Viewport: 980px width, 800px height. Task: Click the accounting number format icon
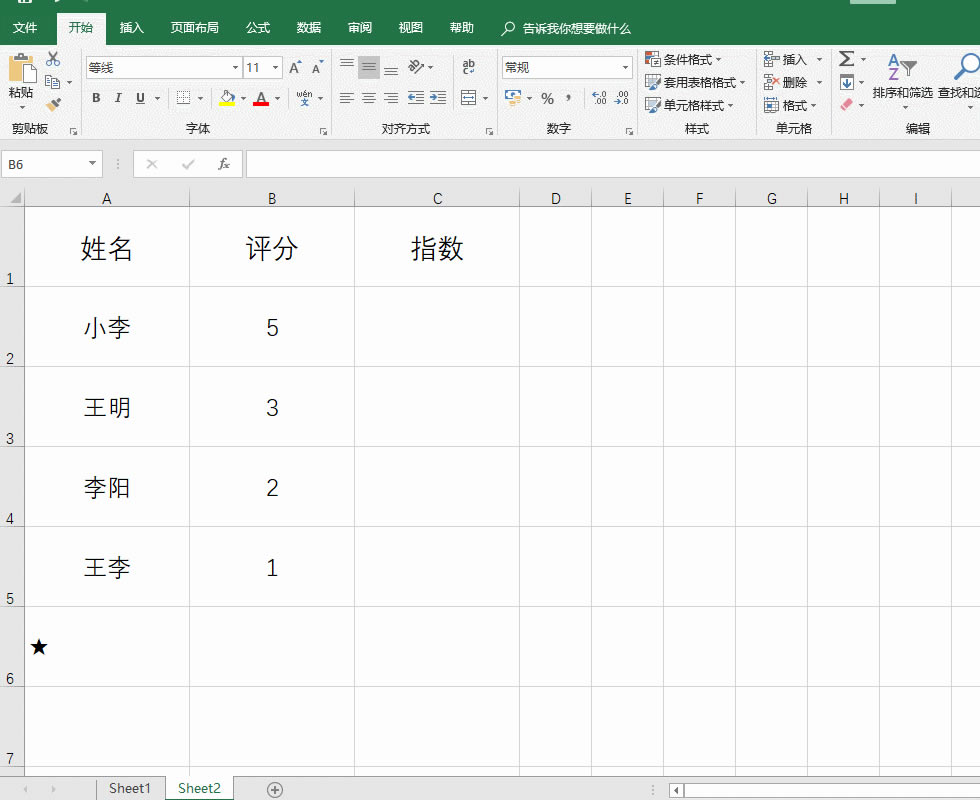coord(513,98)
